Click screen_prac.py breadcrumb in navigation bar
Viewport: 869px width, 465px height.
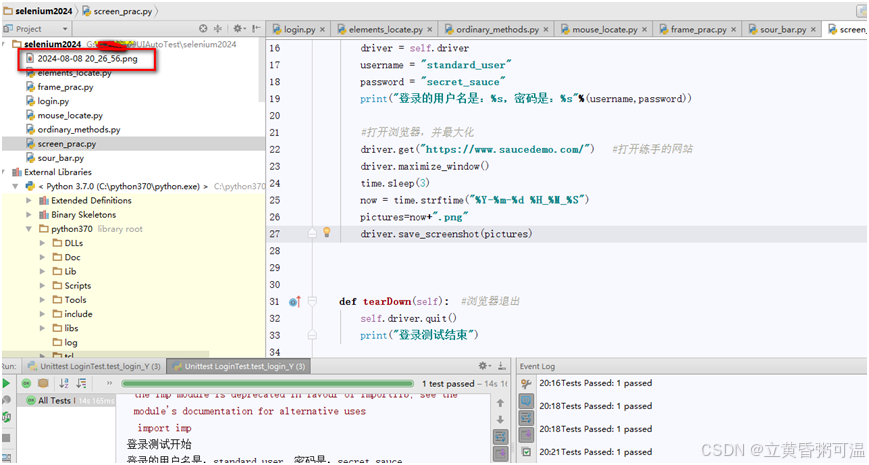tap(117, 11)
